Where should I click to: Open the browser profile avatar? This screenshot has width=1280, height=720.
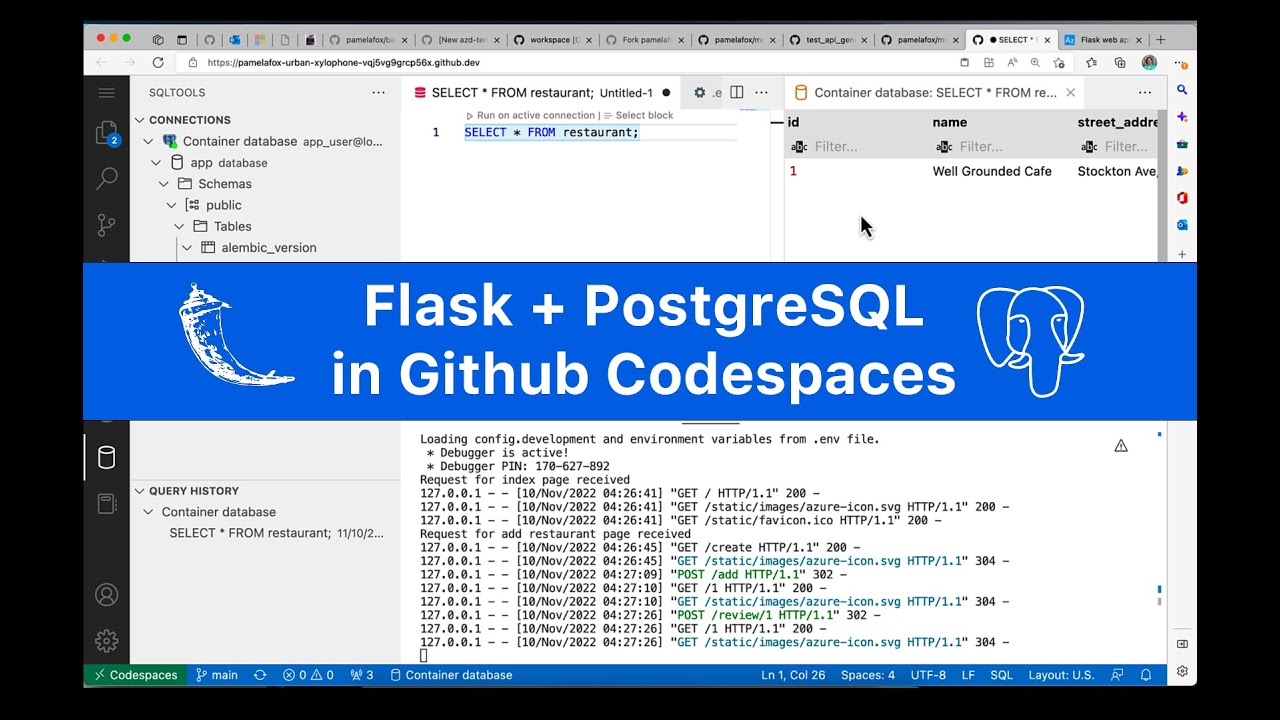[1149, 62]
